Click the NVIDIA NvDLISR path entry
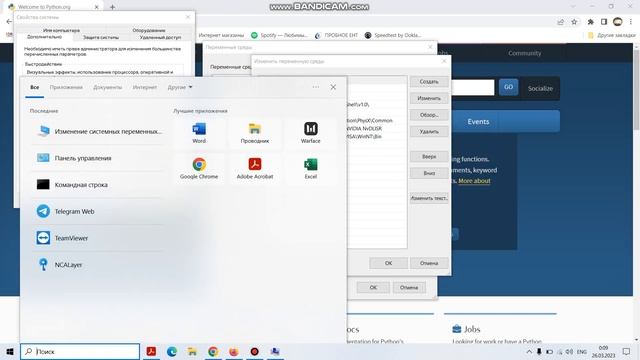640x360 pixels. [x=364, y=129]
